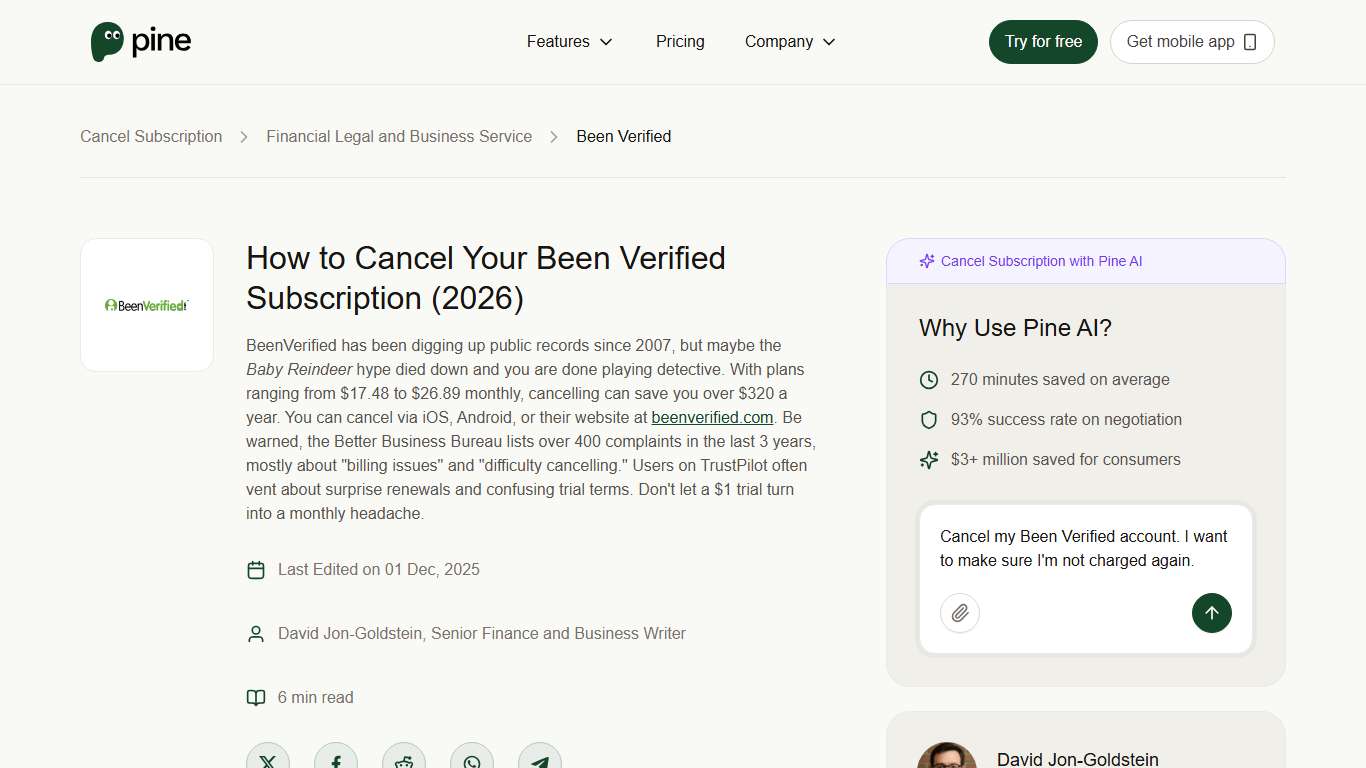
Task: Share the article on Telegram
Action: (539, 760)
